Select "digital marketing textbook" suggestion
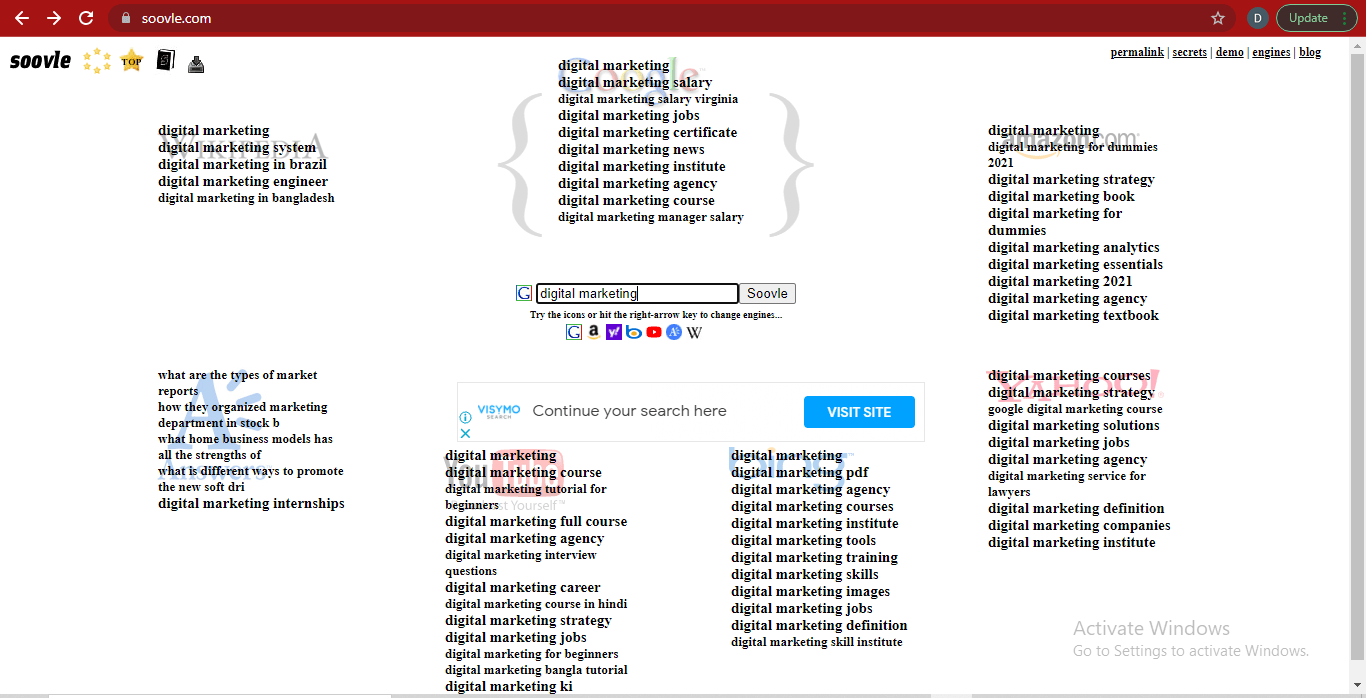 [1073, 315]
